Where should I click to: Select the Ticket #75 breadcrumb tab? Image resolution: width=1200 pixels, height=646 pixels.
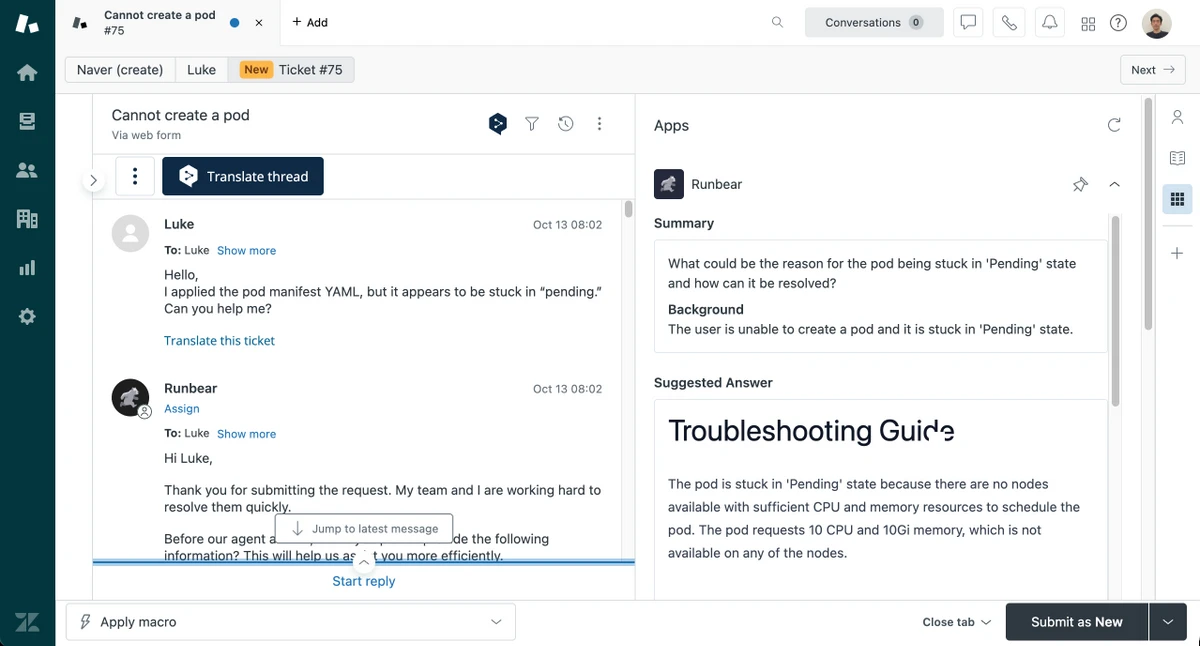coord(291,70)
